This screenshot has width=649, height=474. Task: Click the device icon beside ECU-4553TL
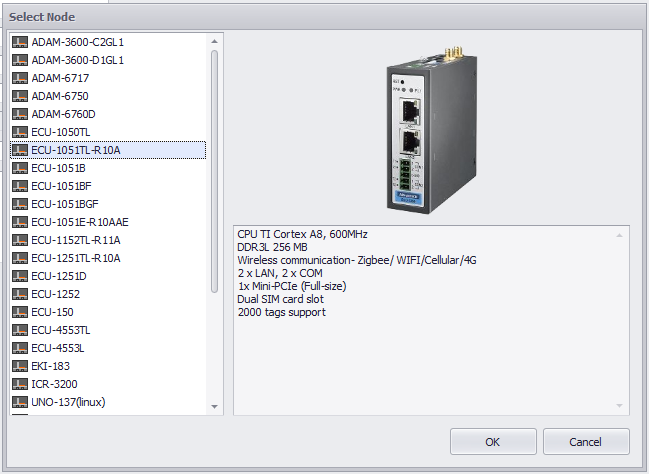point(20,330)
